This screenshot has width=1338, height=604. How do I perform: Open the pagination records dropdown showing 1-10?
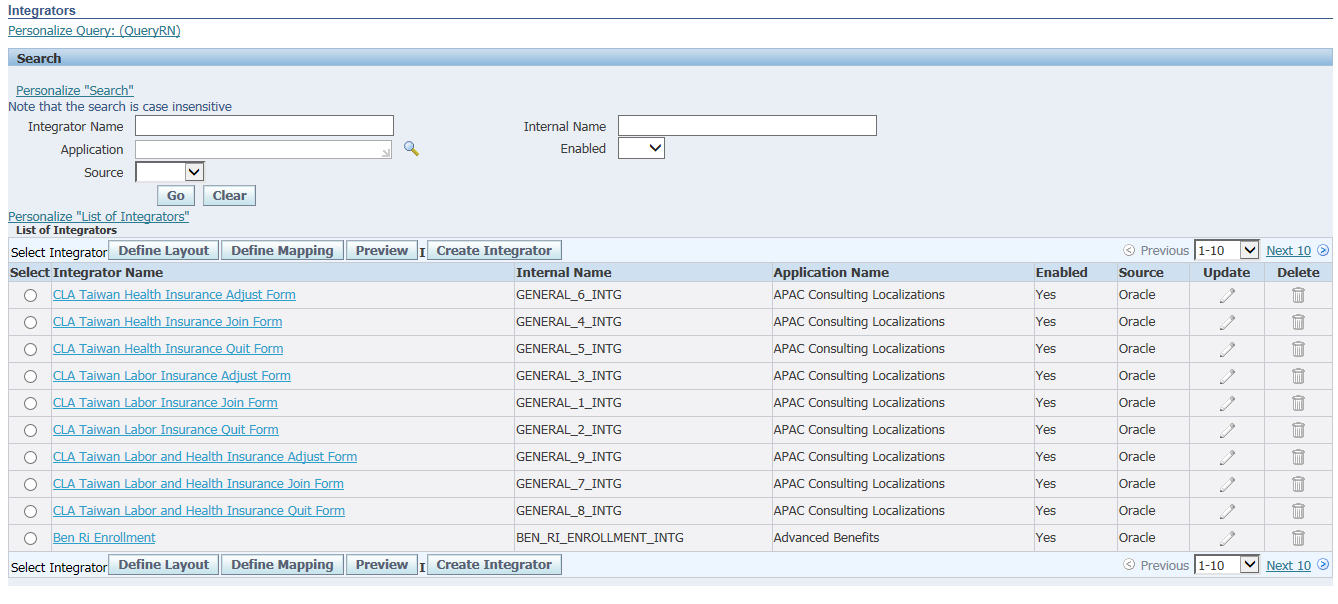[x=1227, y=249]
